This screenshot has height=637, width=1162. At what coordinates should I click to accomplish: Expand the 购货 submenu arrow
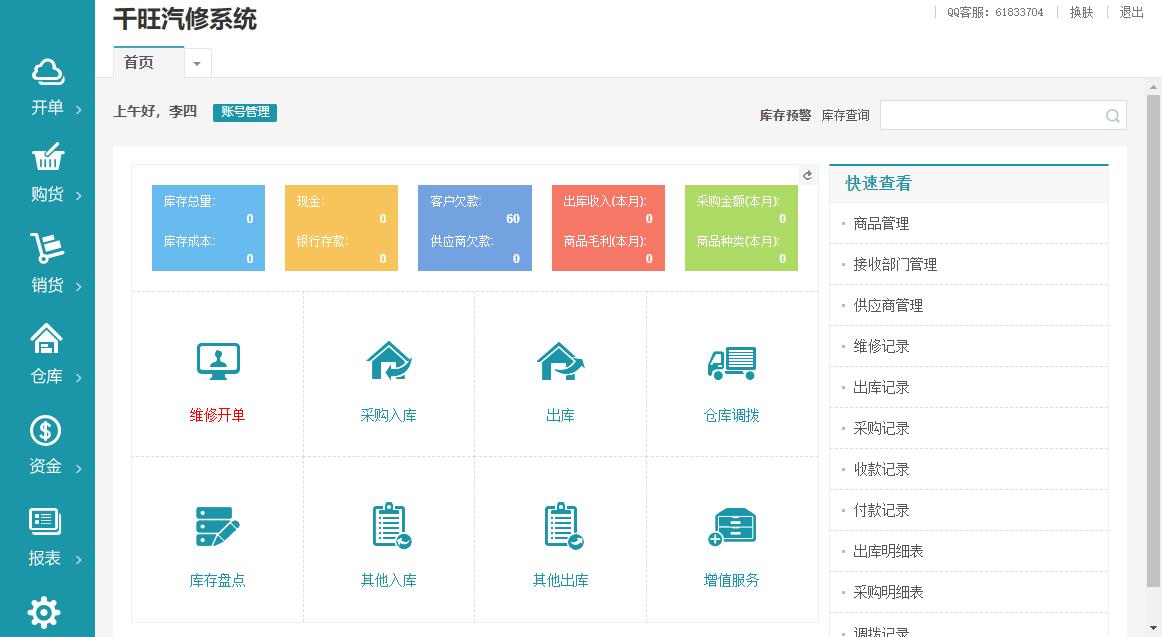(x=79, y=196)
